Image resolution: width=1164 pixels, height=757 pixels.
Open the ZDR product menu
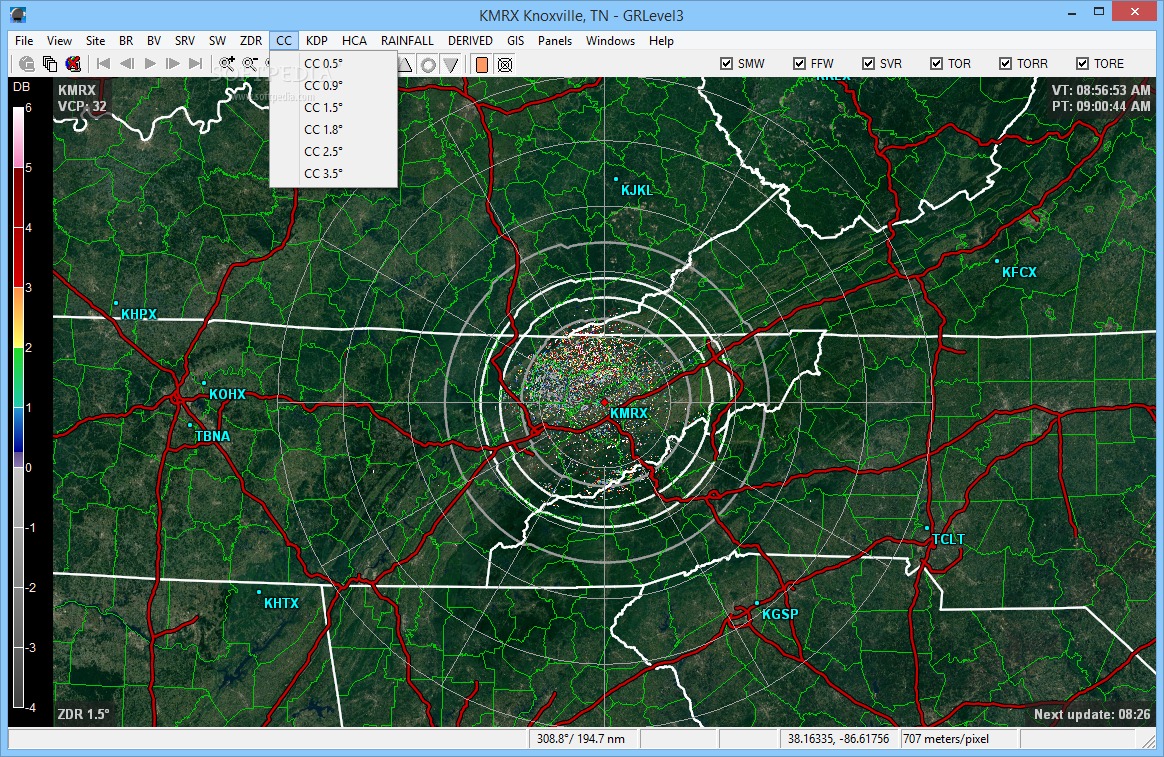(251, 41)
